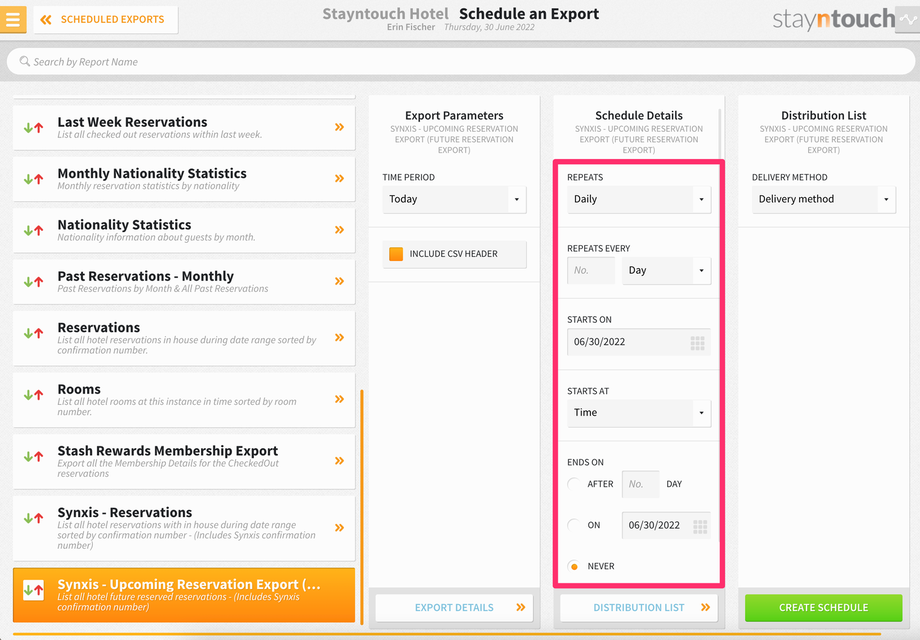Click the Export Details button
Screen dimensions: 920x640
tap(454, 608)
